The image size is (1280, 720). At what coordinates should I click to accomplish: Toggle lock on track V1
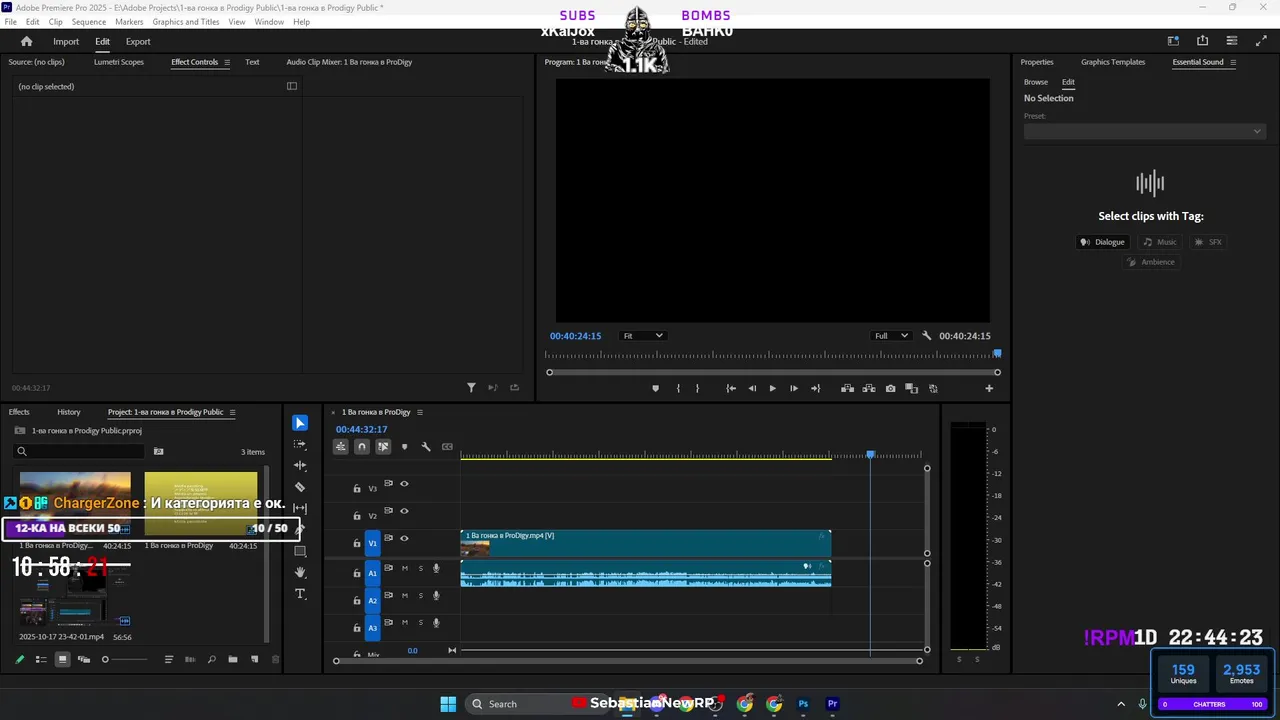pyautogui.click(x=357, y=543)
